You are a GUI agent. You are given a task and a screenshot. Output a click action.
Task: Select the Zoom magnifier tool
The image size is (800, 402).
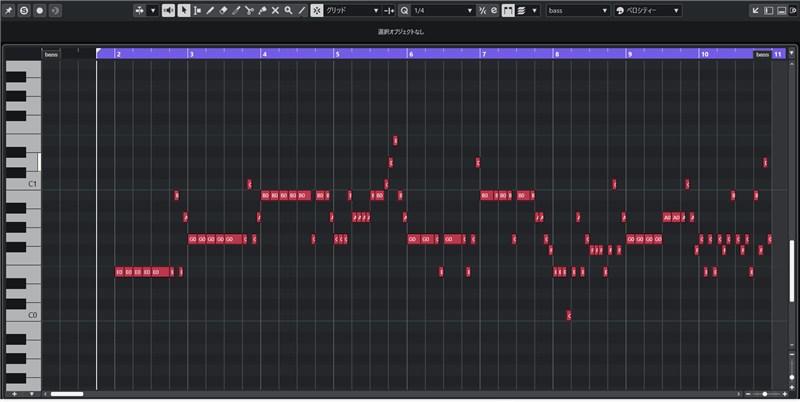(x=288, y=10)
